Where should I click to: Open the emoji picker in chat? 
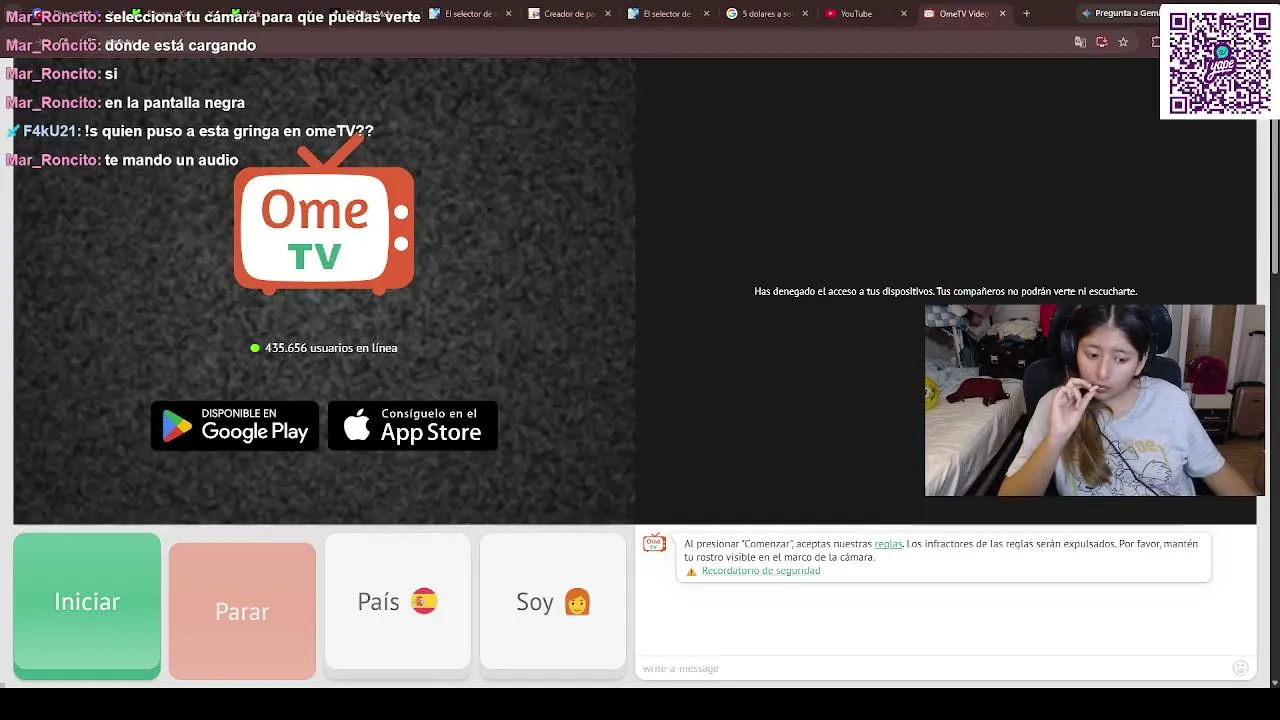coord(1240,668)
